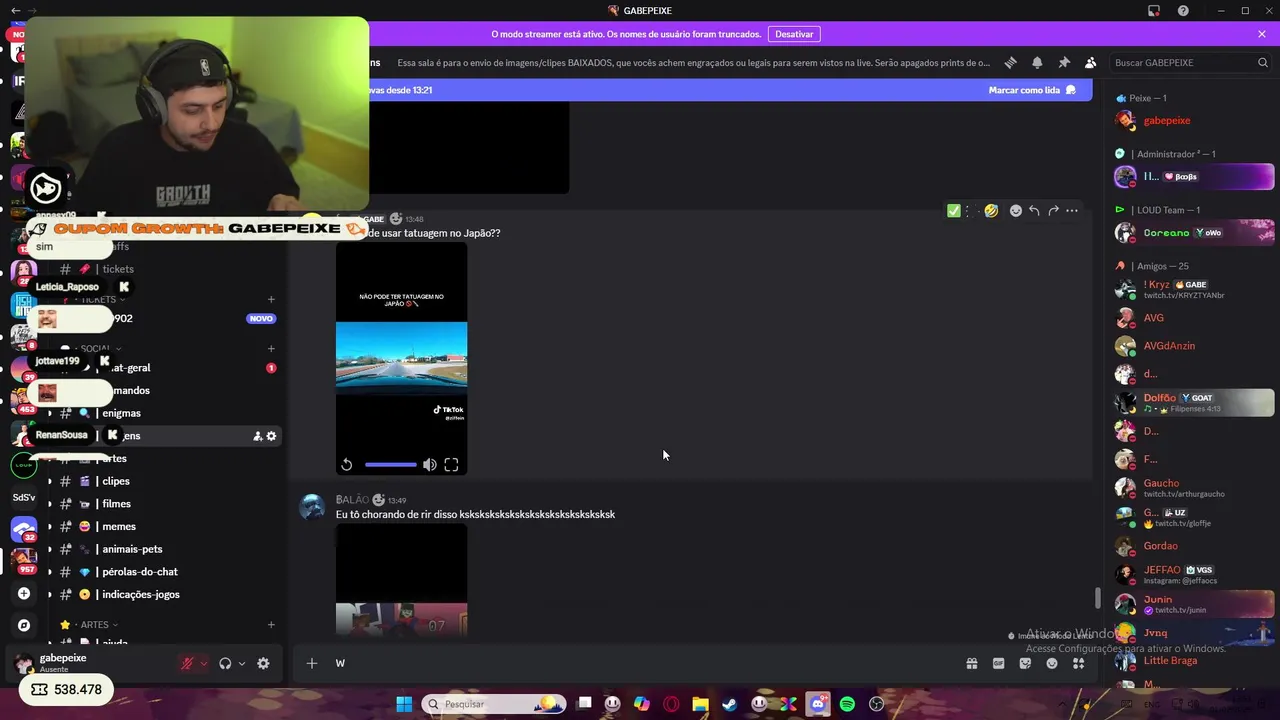Open microphone input options dropdown arrow
1280x720 pixels.
click(x=203, y=663)
